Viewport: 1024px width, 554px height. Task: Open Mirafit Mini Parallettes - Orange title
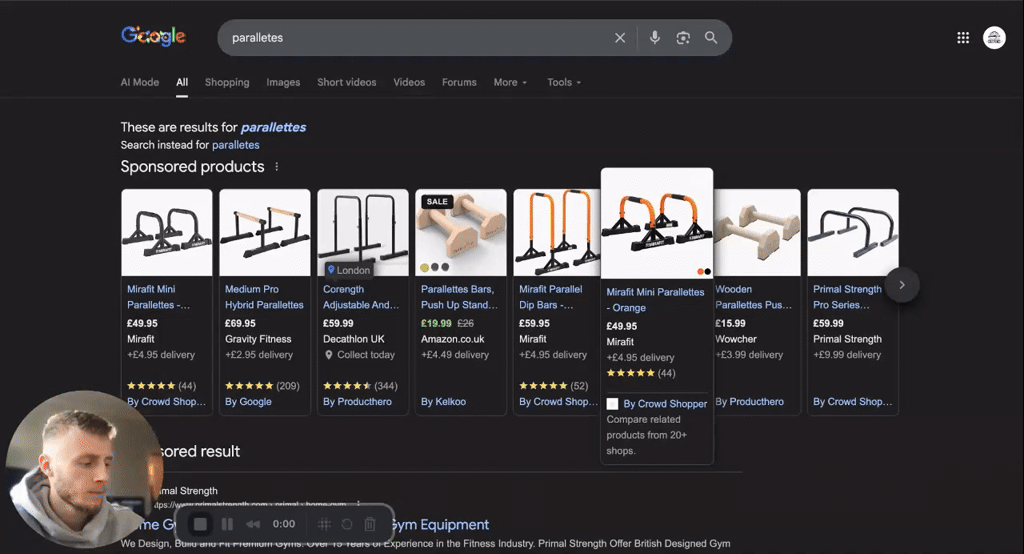point(655,300)
